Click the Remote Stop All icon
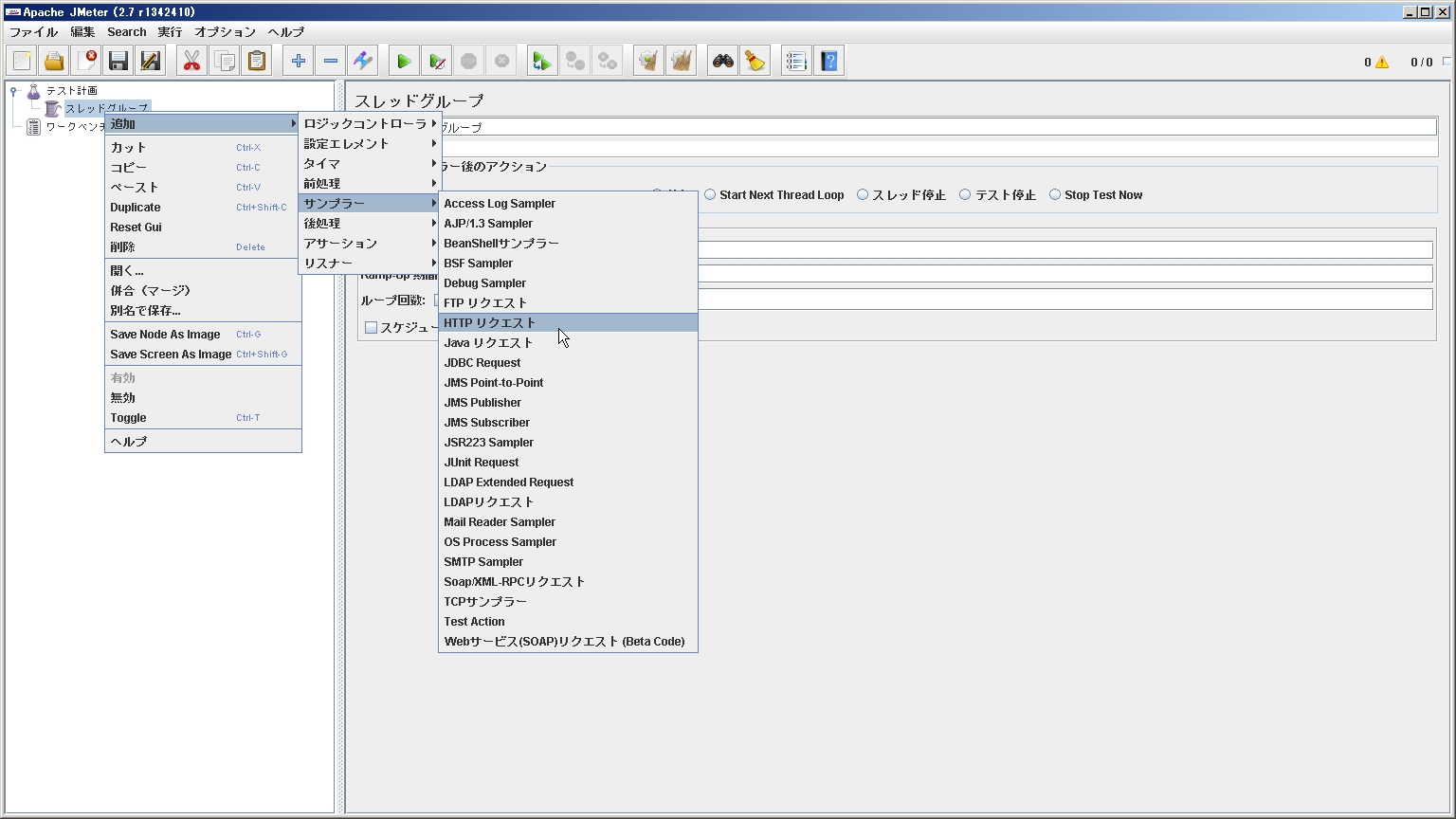 (x=574, y=62)
